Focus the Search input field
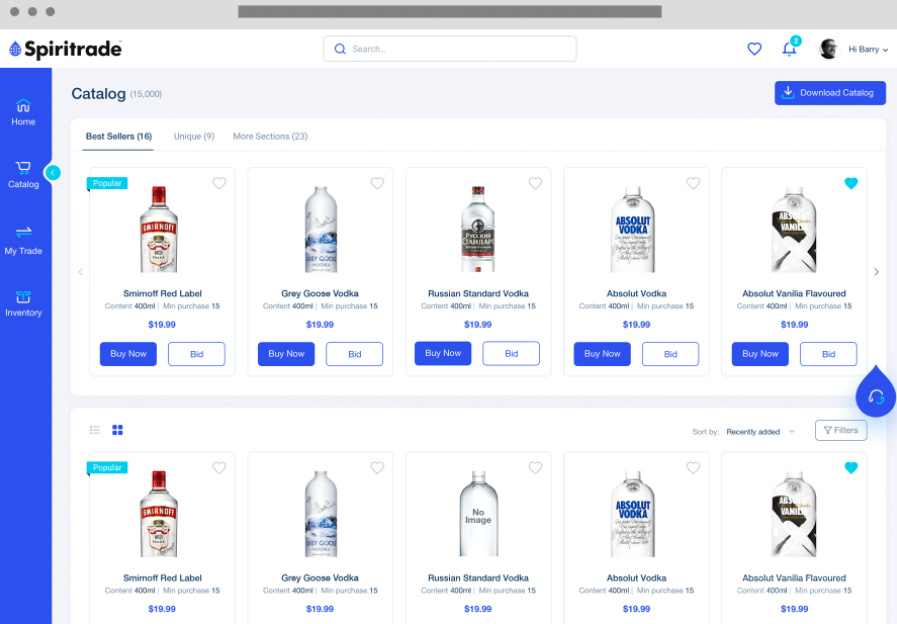This screenshot has width=897, height=624. click(x=450, y=49)
